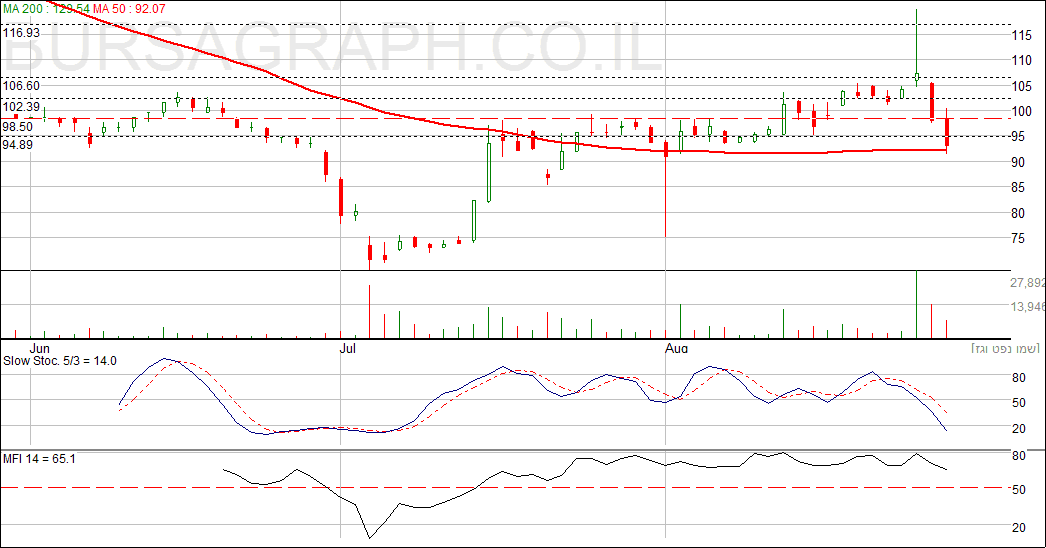The image size is (1046, 548).
Task: Select the 116.93 price level label
Action: point(21,33)
